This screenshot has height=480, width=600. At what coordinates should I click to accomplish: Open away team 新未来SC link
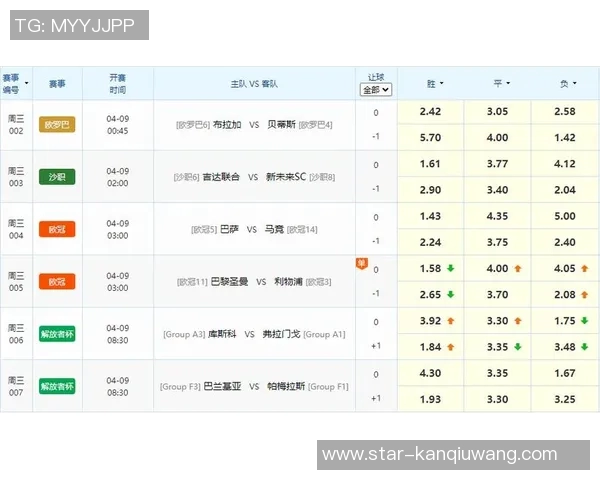[x=286, y=177]
